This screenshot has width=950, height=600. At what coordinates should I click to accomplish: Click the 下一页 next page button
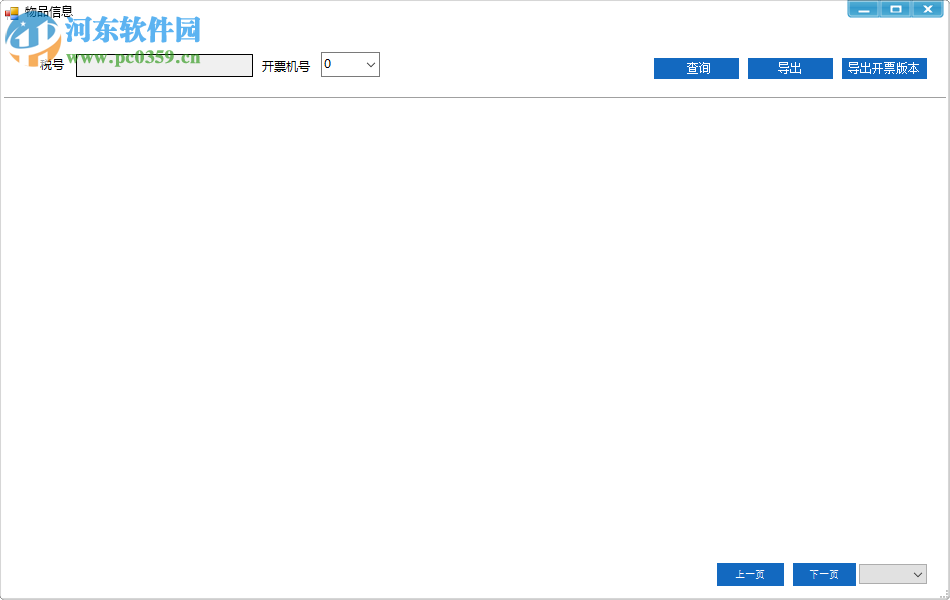pos(824,574)
